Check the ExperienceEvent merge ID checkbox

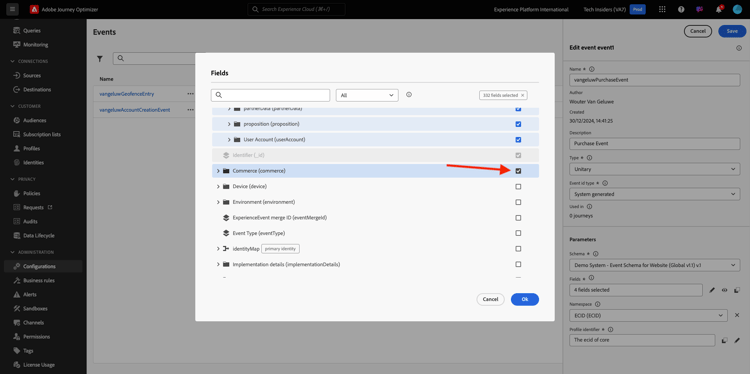coord(518,218)
